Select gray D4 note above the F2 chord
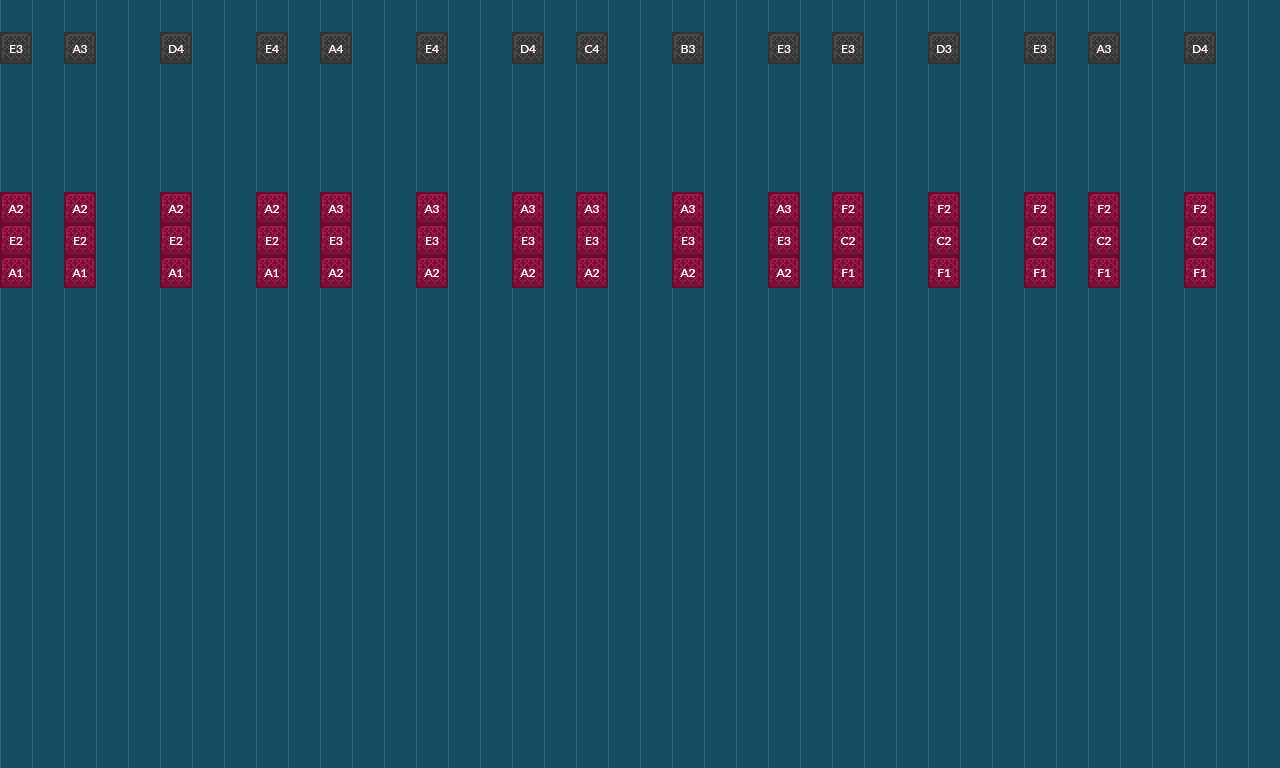Image resolution: width=1280 pixels, height=768 pixels. (1200, 48)
